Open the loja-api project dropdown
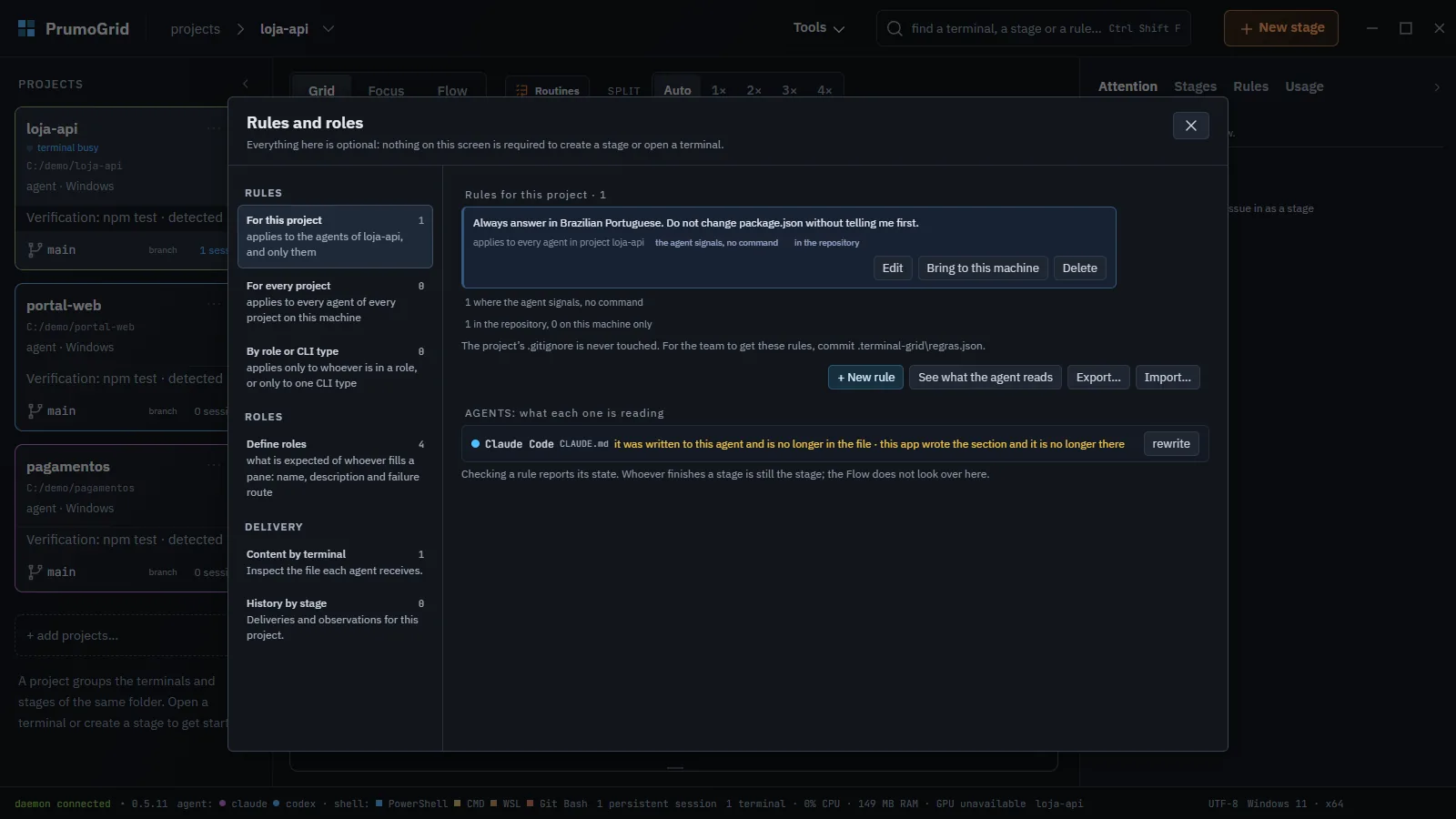 click(329, 28)
